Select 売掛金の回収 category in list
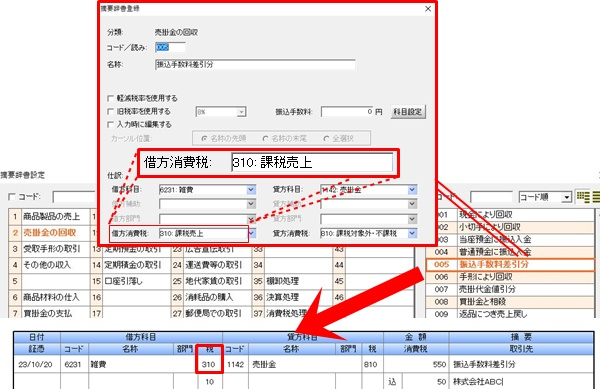 (49, 233)
